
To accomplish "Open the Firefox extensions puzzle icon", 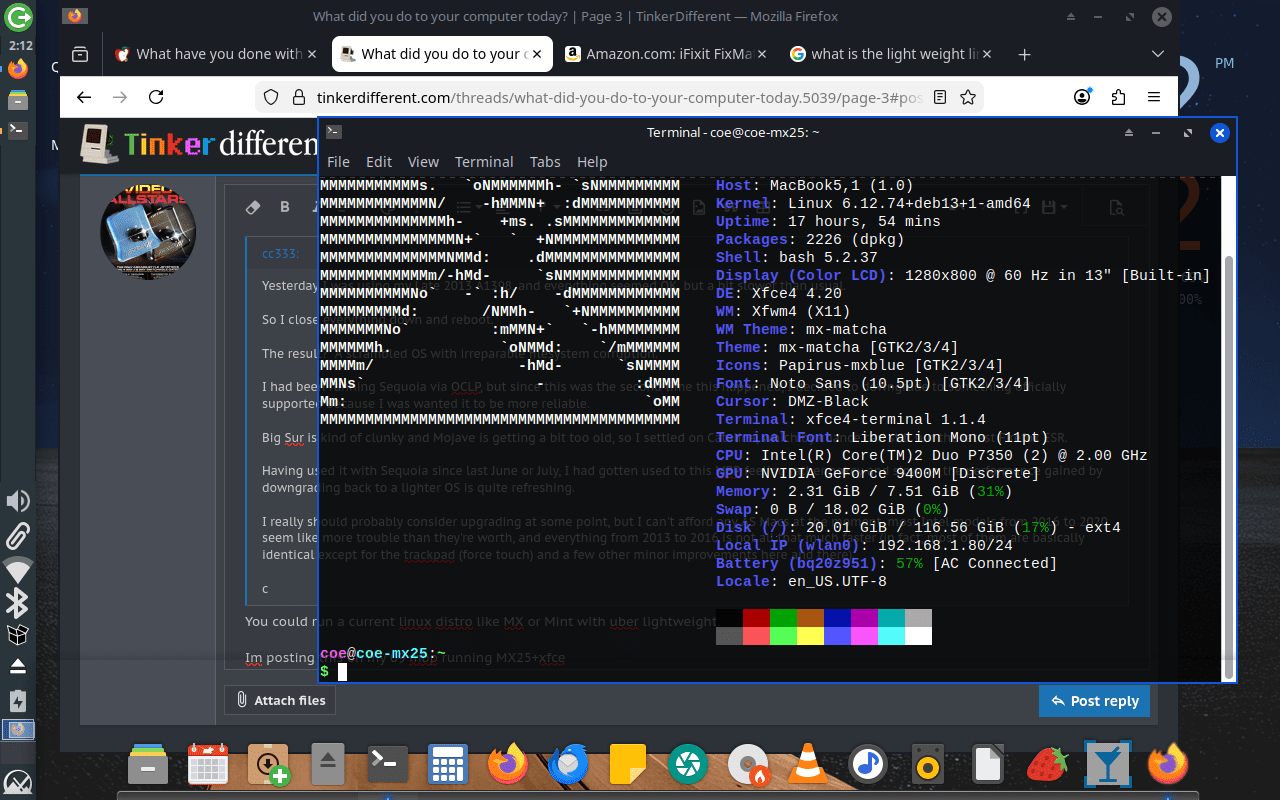I will click(x=1118, y=97).
